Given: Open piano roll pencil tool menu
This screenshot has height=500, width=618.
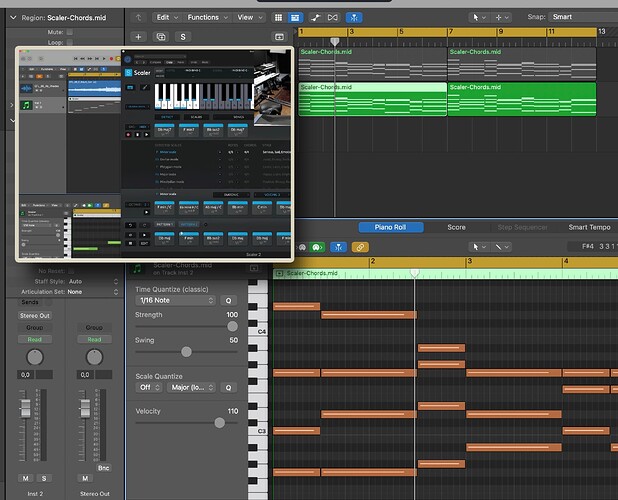Looking at the screenshot, I should 502,247.
